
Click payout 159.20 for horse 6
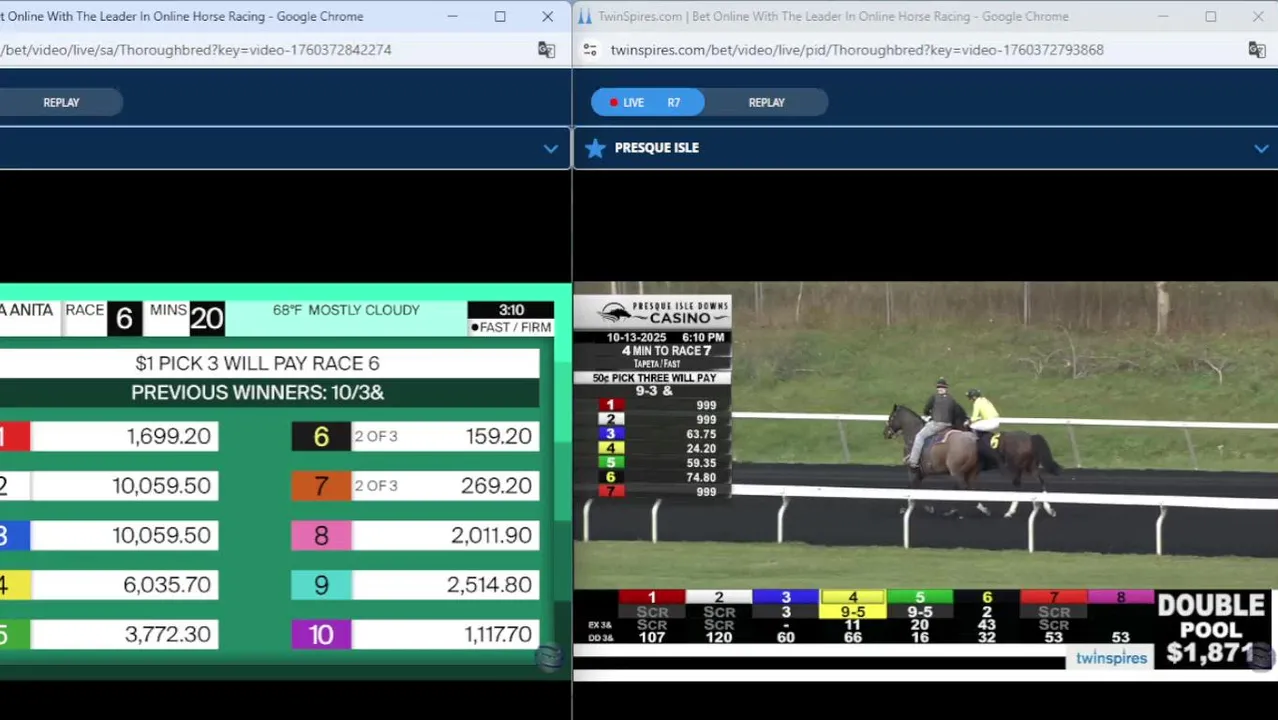pyautogui.click(x=498, y=436)
